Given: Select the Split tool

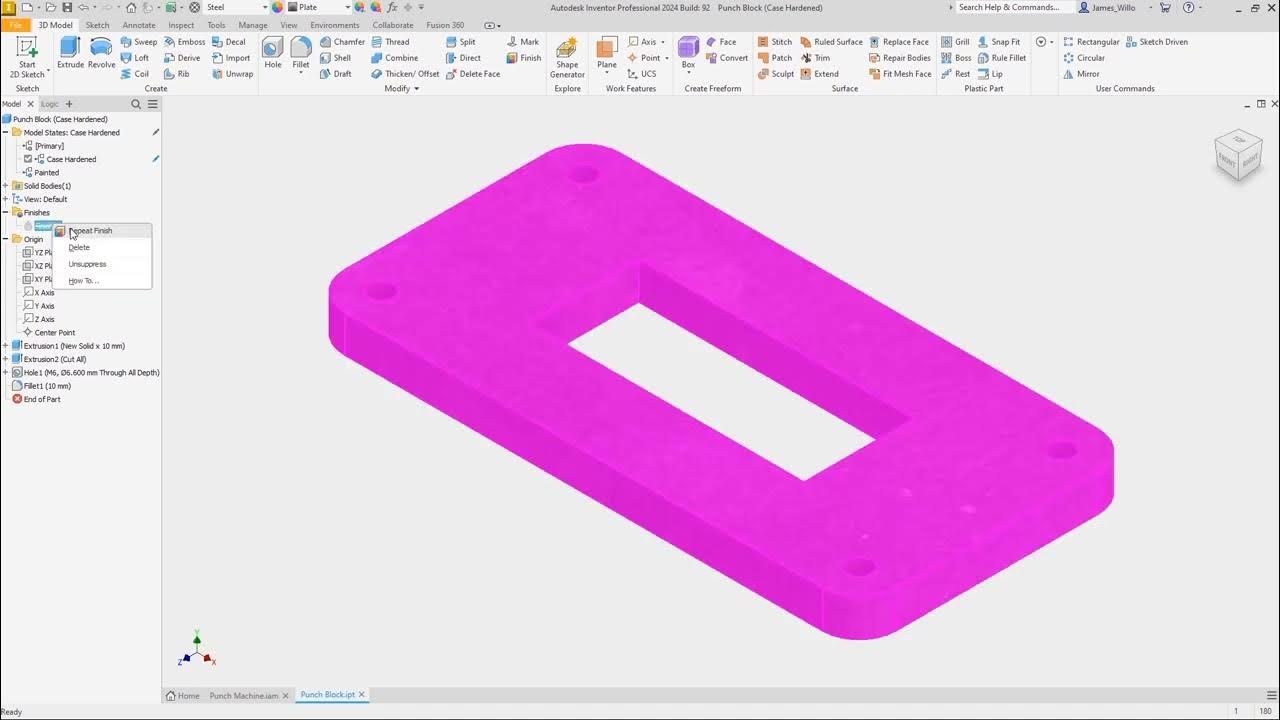Looking at the screenshot, I should pos(460,42).
